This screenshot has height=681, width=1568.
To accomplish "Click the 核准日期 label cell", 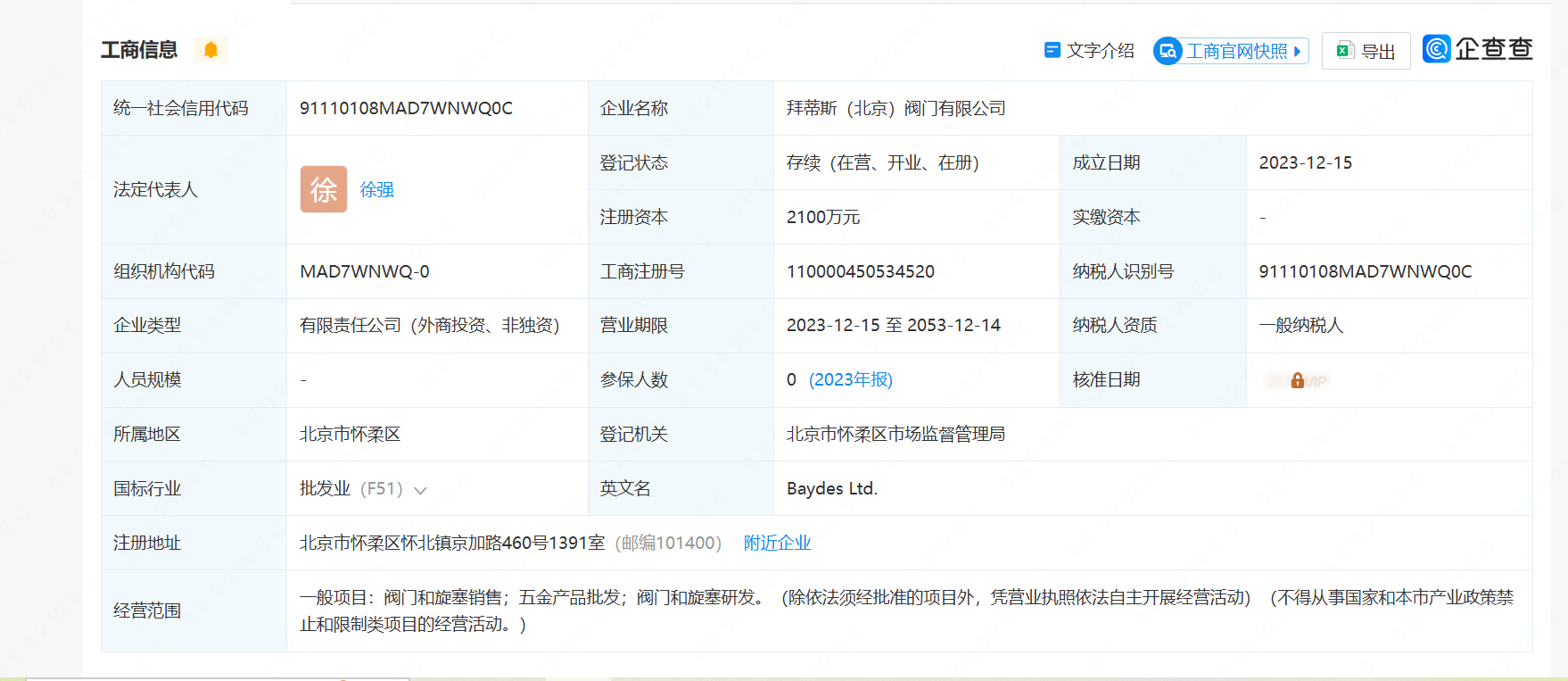I will tap(1152, 379).
